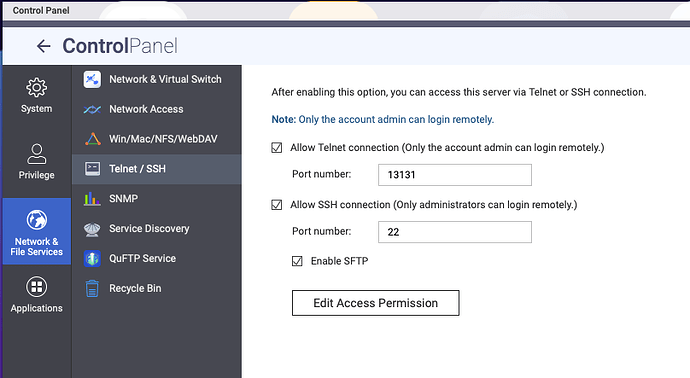Click the QuFTP Service icon

[x=92, y=259]
